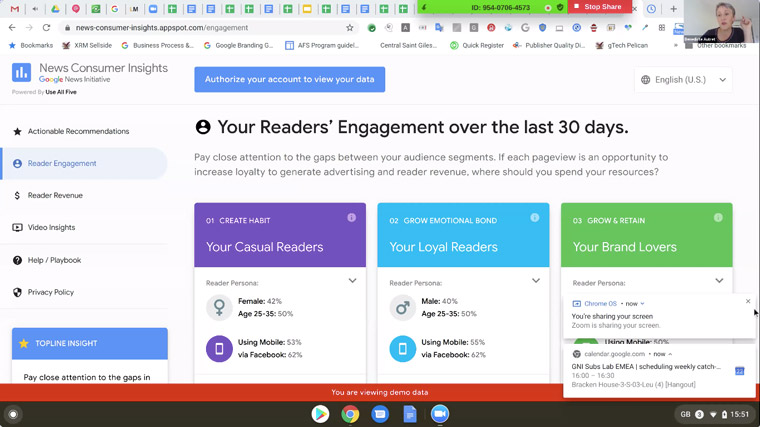This screenshot has width=760, height=427.
Task: Open Video Insights in the sidebar
Action: [x=51, y=227]
